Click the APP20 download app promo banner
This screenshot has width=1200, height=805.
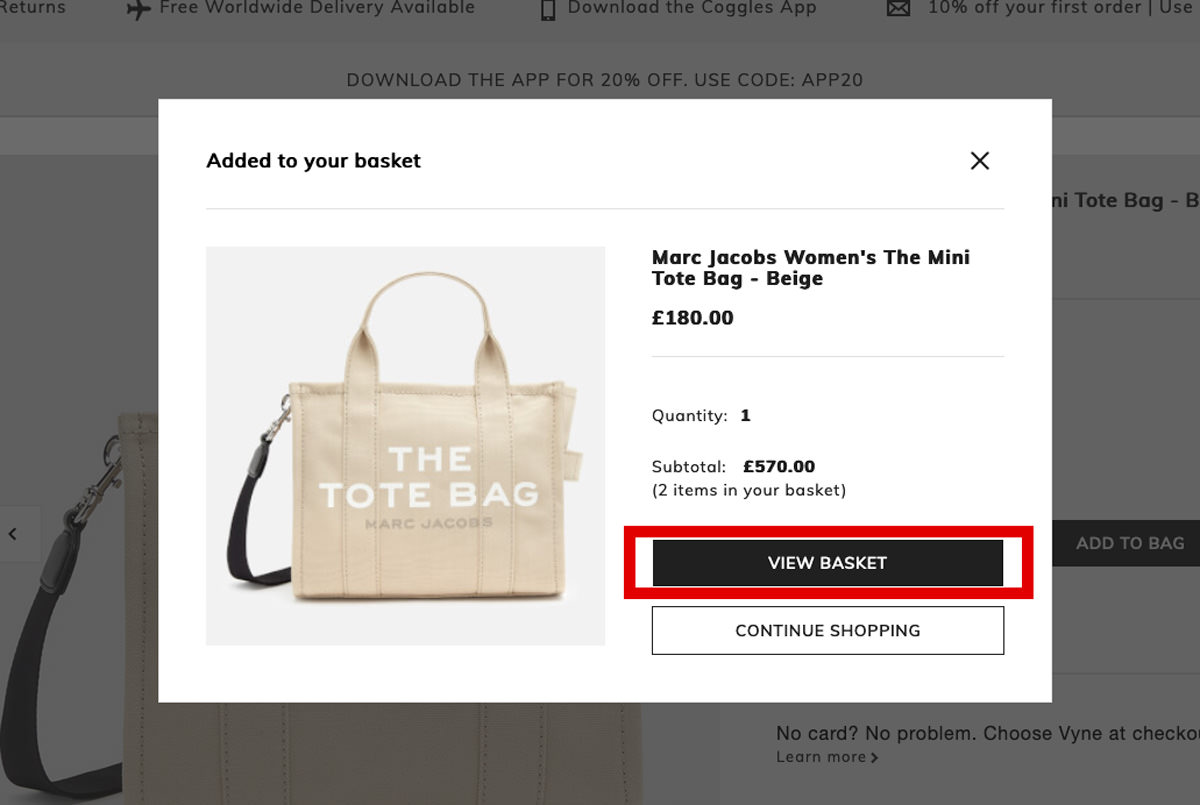coord(604,80)
